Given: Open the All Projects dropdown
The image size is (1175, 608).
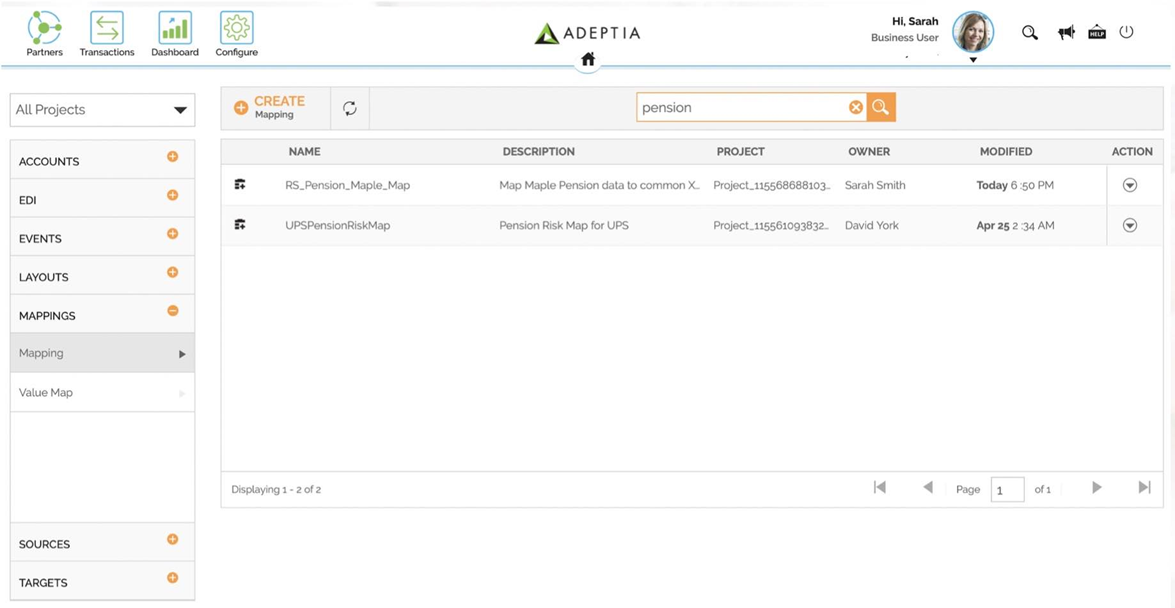Looking at the screenshot, I should pyautogui.click(x=102, y=110).
